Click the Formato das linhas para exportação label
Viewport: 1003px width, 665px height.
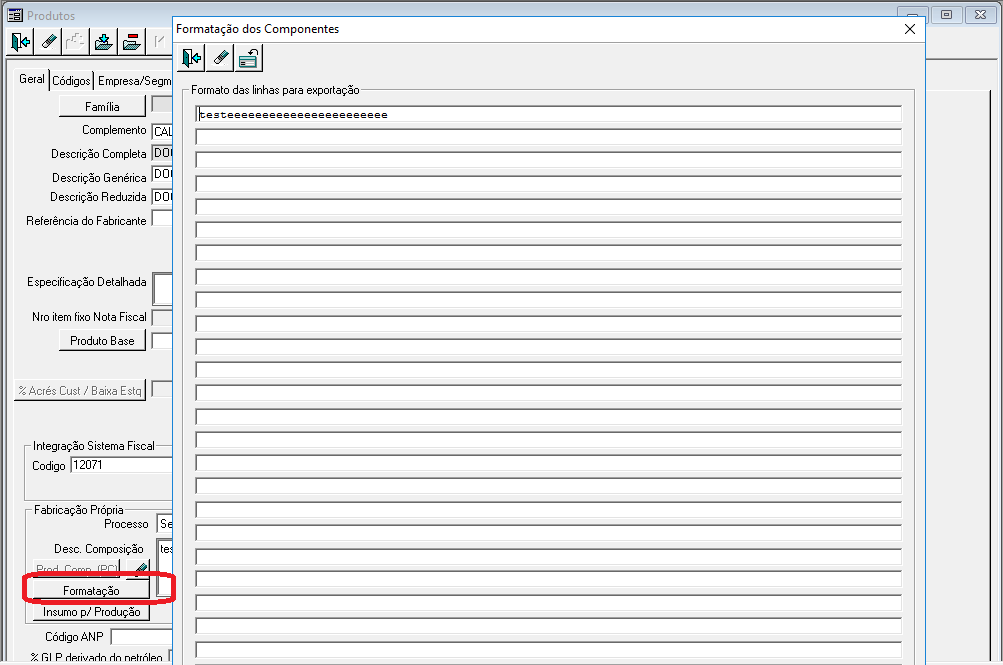(x=275, y=90)
